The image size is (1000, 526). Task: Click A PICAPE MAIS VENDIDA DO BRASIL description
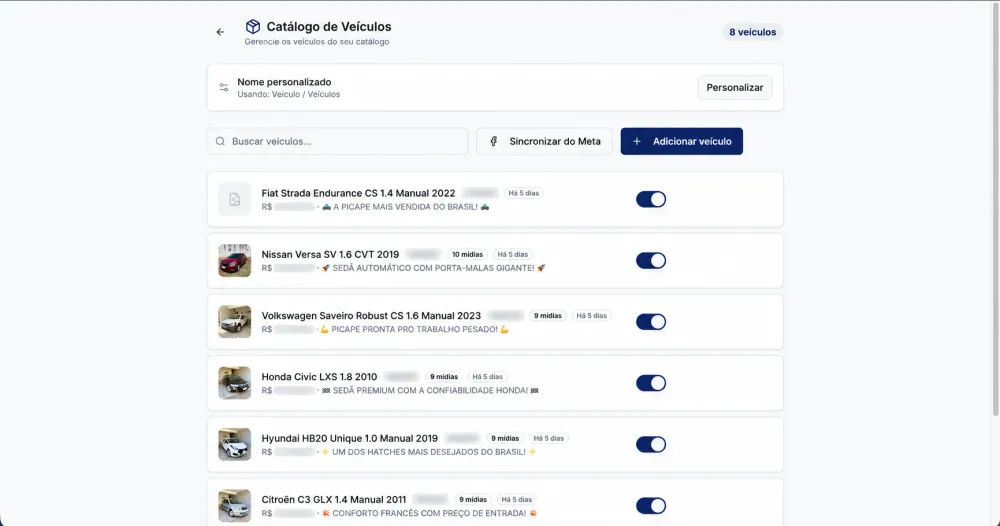click(x=406, y=207)
